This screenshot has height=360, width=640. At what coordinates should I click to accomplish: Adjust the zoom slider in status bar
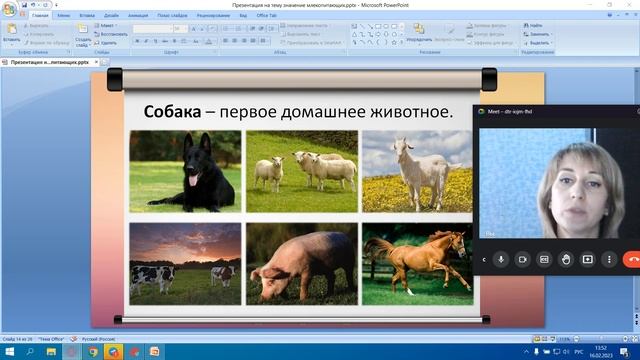point(601,339)
